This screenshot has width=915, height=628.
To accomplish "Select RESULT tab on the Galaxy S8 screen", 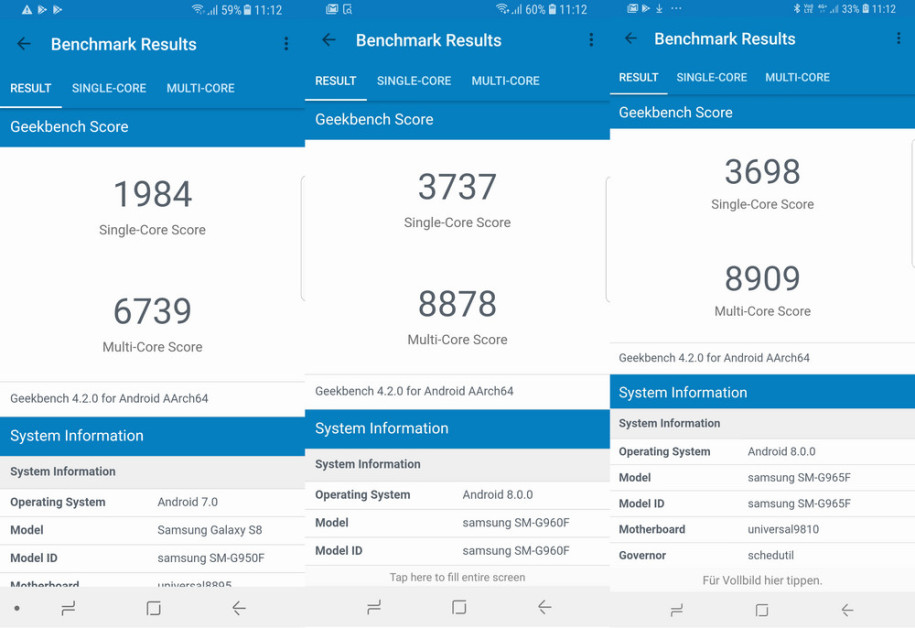I will coord(31,88).
